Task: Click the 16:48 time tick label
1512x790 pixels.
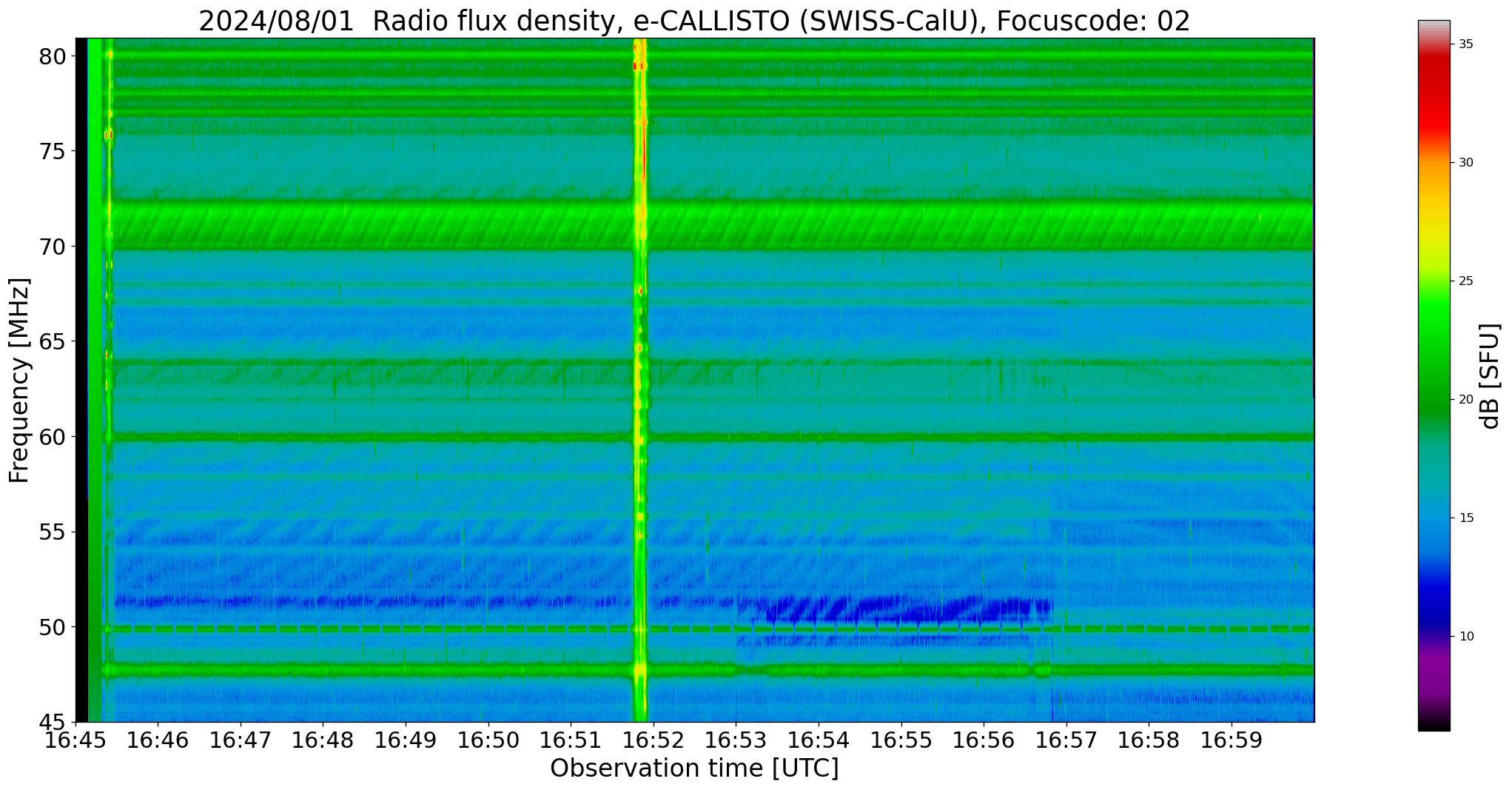Action: (x=323, y=740)
